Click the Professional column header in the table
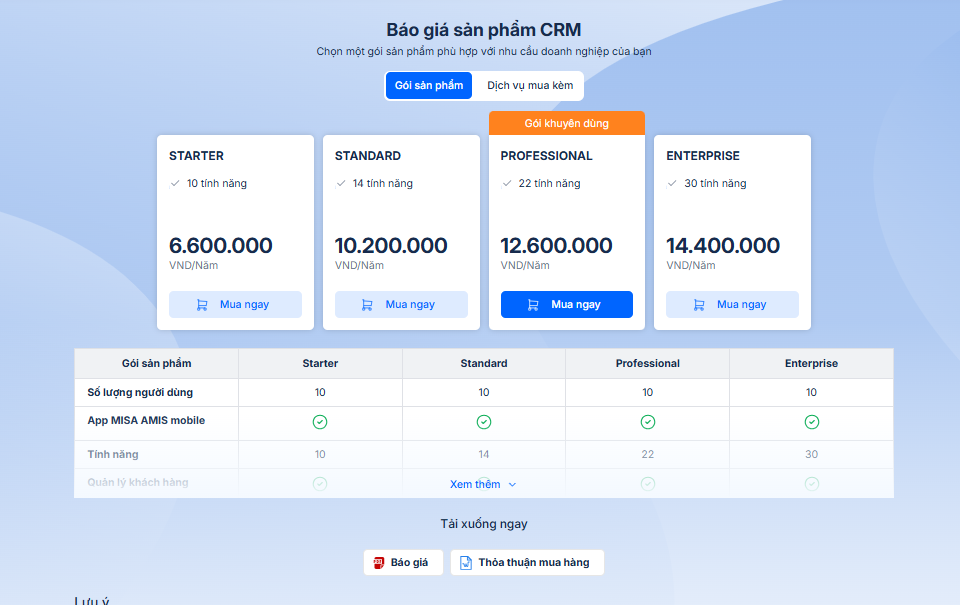The image size is (960, 605). 648,363
